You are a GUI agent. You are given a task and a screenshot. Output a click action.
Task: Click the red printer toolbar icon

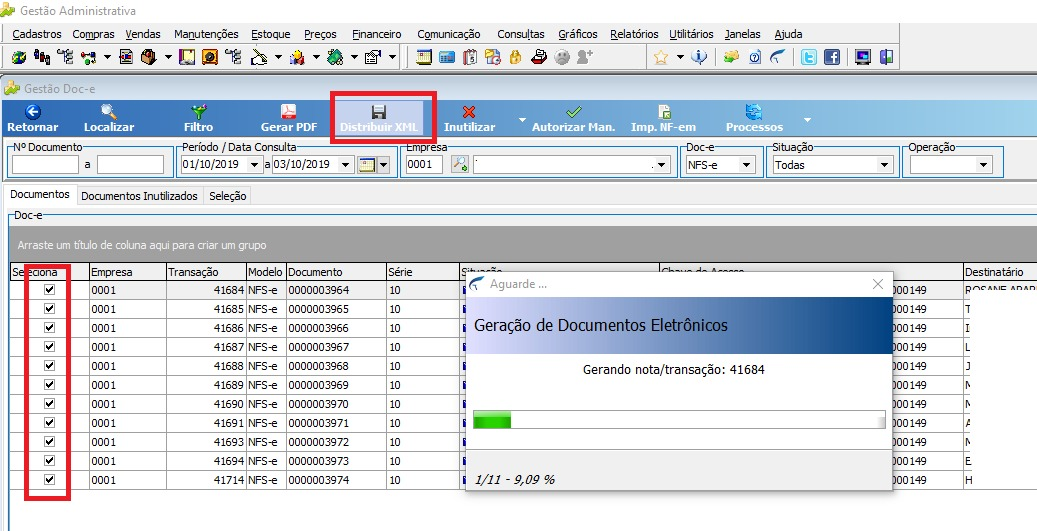tap(539, 58)
